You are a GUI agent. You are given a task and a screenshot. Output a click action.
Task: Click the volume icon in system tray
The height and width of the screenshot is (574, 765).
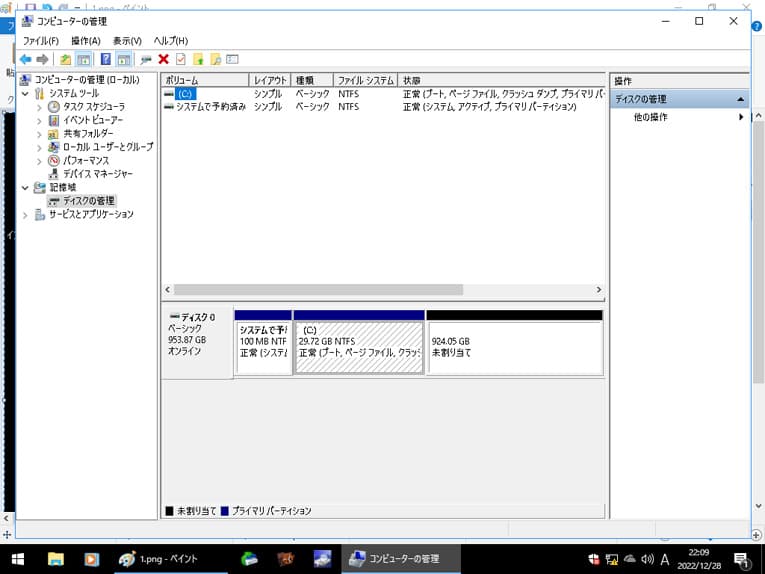(647, 559)
